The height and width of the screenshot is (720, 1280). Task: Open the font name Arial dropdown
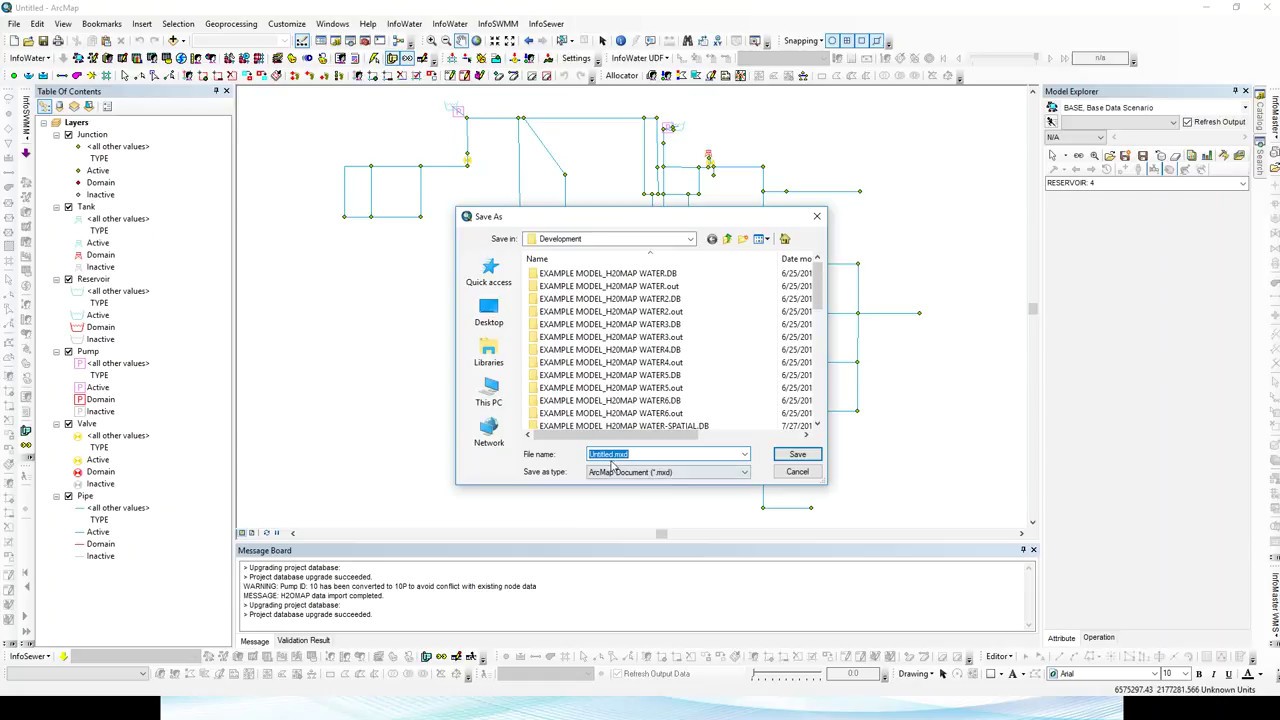pyautogui.click(x=1154, y=674)
